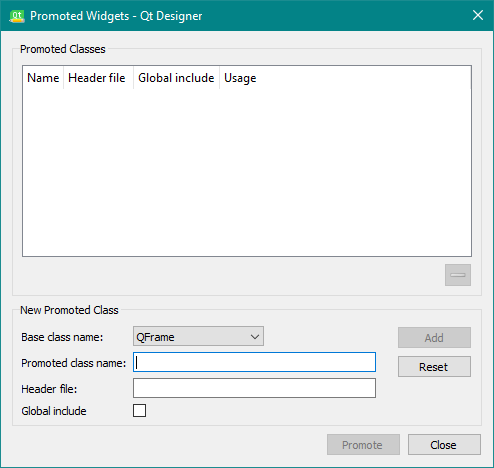This screenshot has height=468, width=494.
Task: Sort by the Header file column
Action: coord(98,78)
